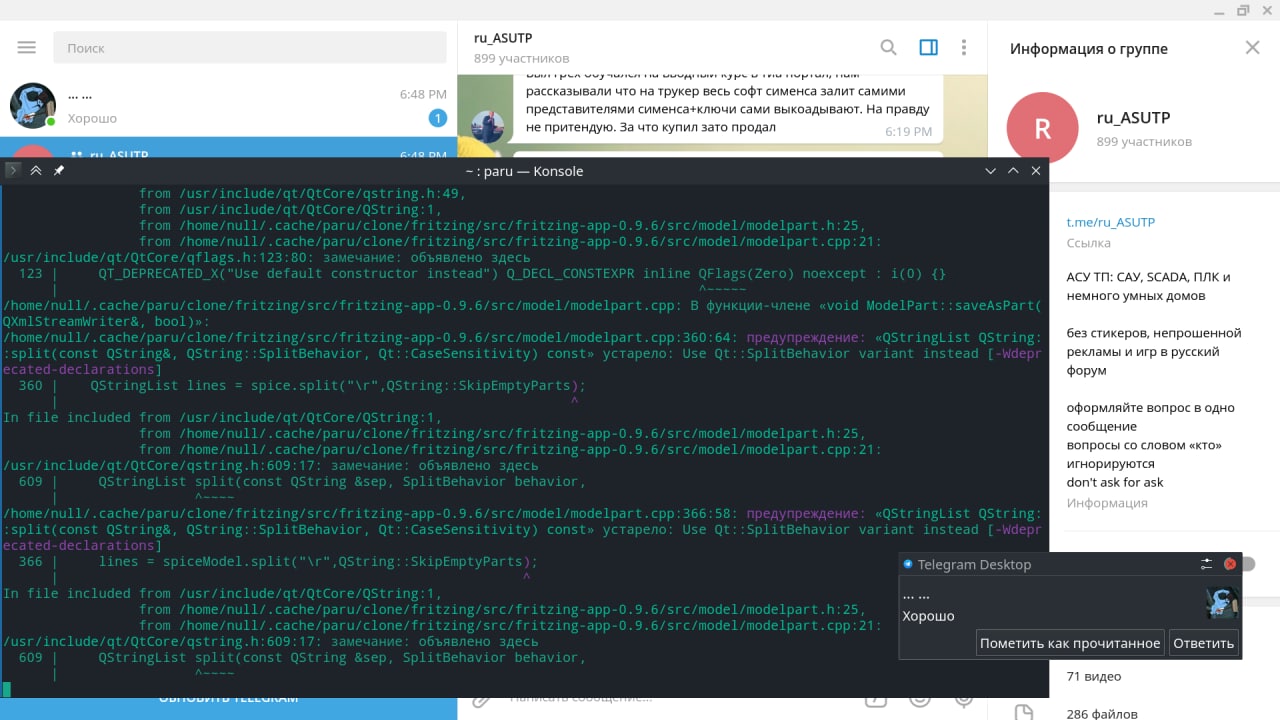The width and height of the screenshot is (1280, 720).
Task: Close the Информация о группе panel
Action: click(1252, 48)
